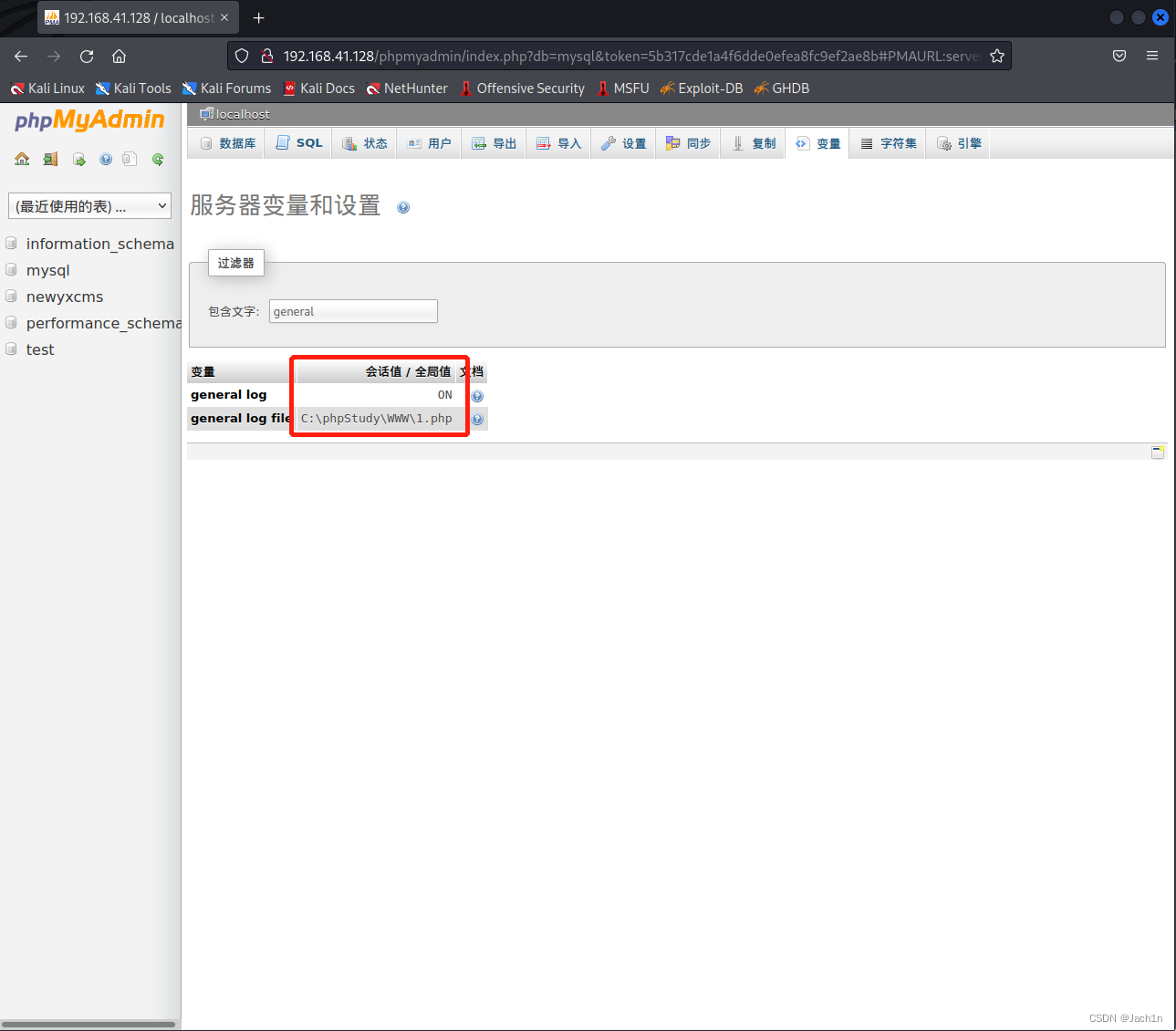This screenshot has height=1031, width=1176.
Task: Click help icon beside 服务器变量和设置 heading
Action: [x=403, y=207]
